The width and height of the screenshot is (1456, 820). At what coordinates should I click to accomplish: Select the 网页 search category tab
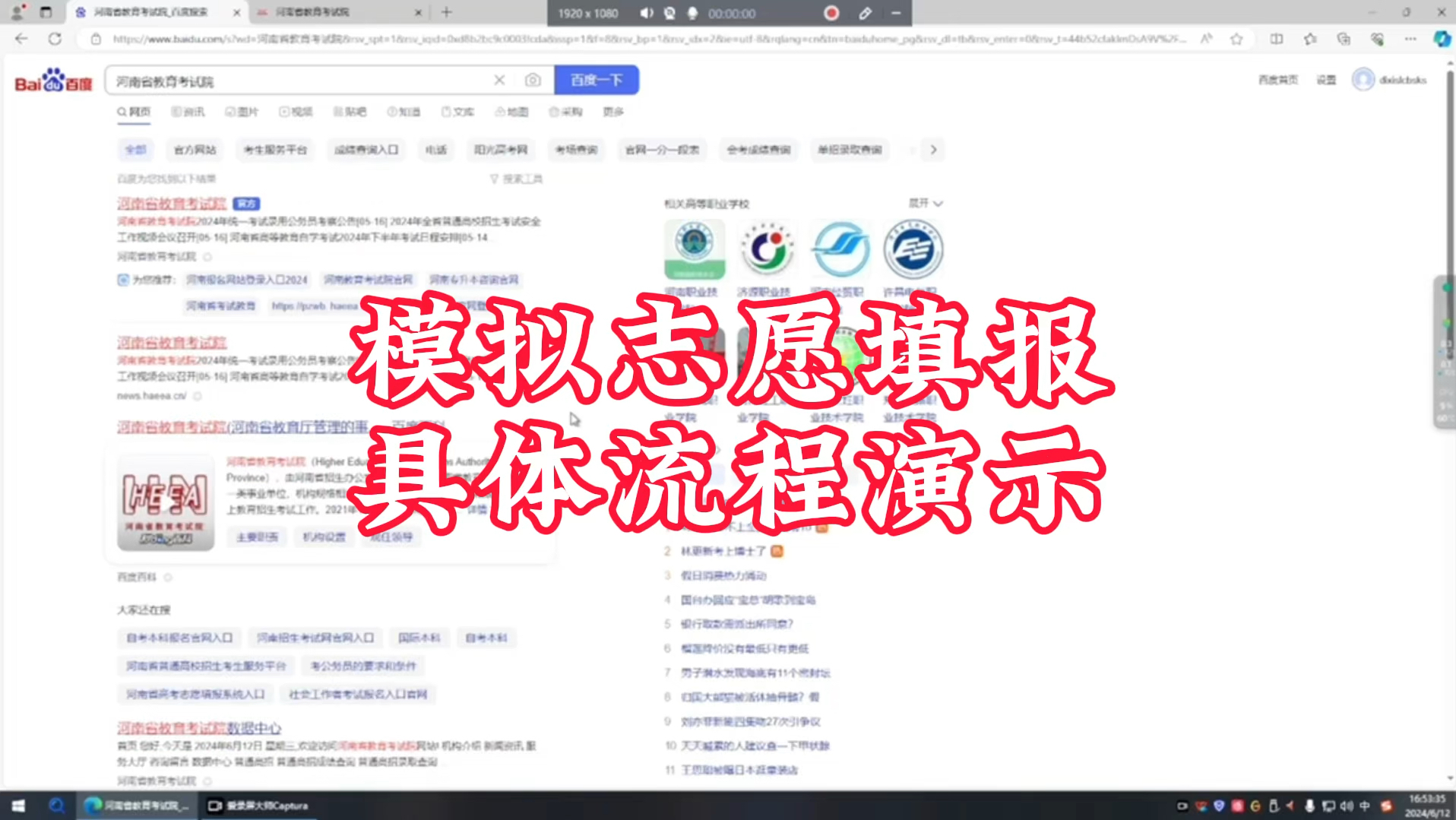point(134,112)
